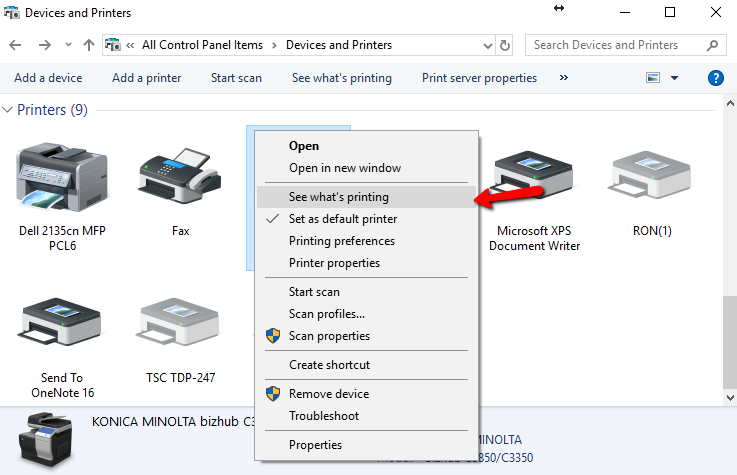Click the Forward navigation arrow
Image resolution: width=737 pixels, height=475 pixels.
pyautogui.click(x=45, y=45)
